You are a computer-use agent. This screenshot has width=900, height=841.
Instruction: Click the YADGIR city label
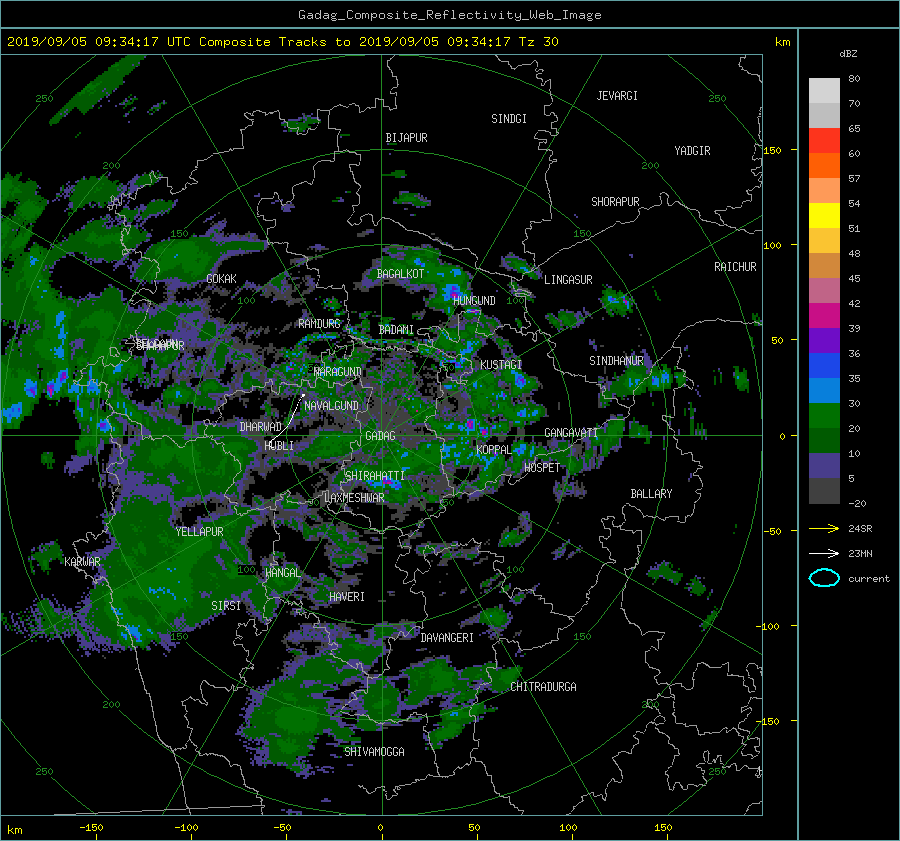click(692, 151)
